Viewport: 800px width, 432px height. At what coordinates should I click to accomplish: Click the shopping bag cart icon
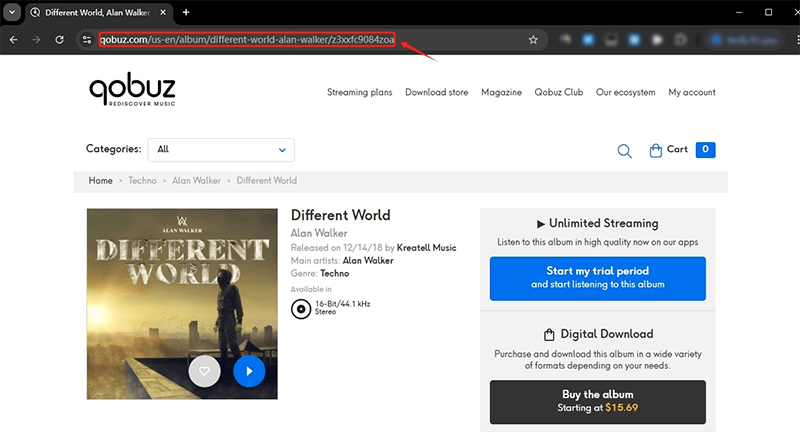click(x=656, y=150)
